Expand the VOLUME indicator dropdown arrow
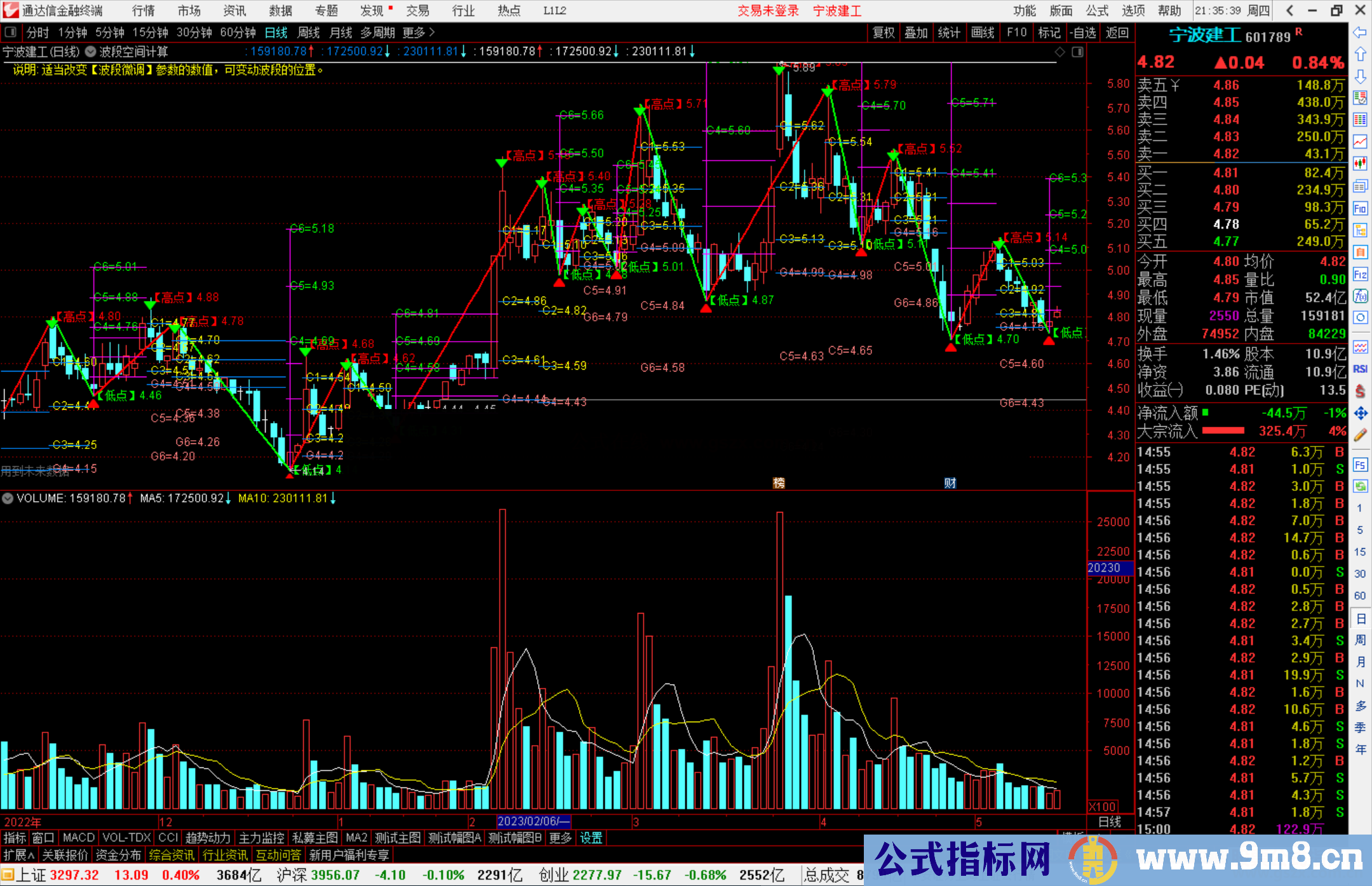The width and height of the screenshot is (1372, 886). [x=8, y=499]
